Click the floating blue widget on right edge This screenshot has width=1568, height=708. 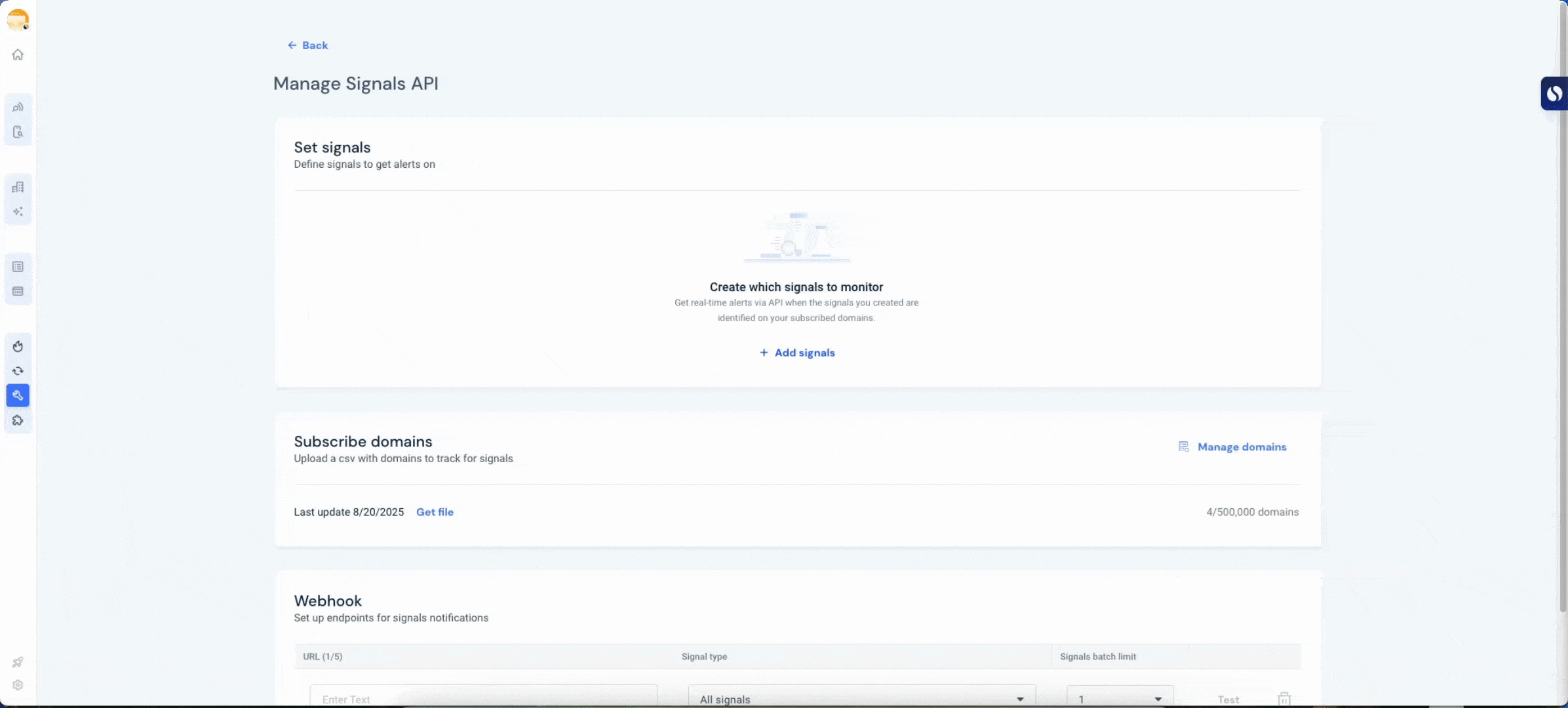(1554, 94)
